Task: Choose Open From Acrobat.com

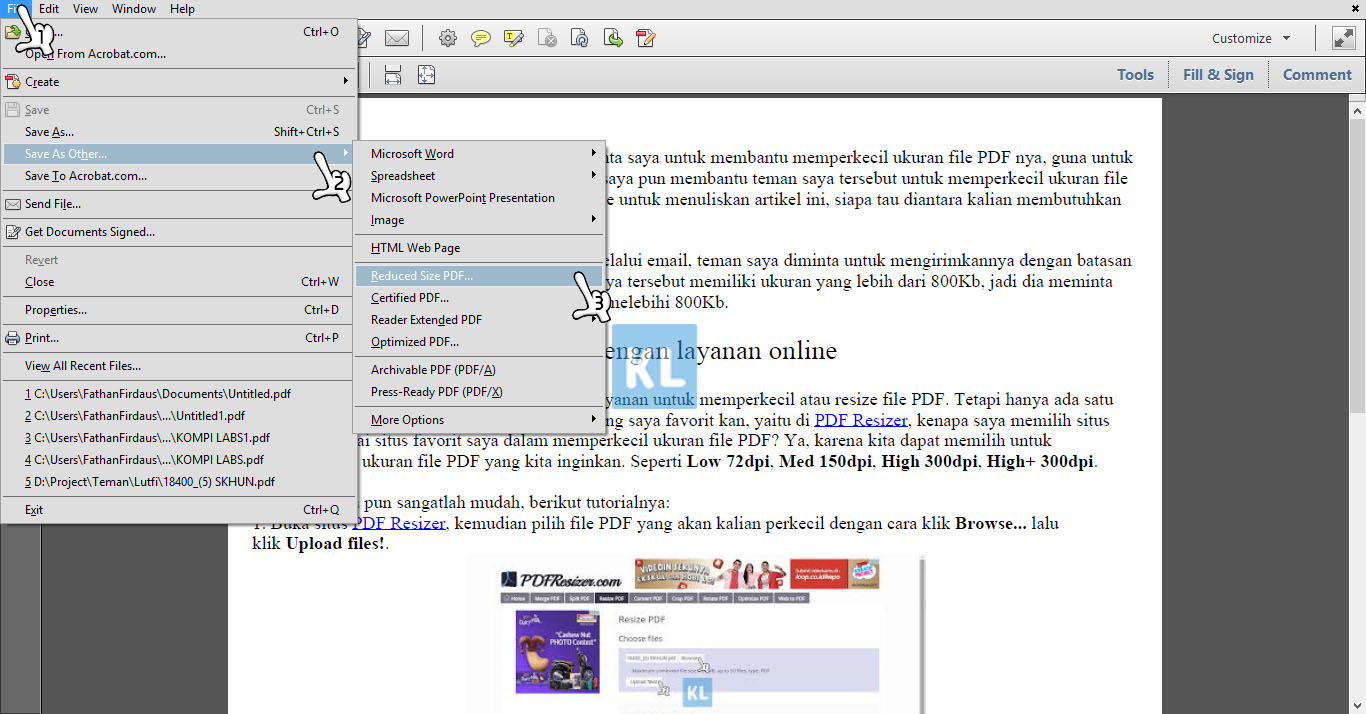Action: tap(179, 54)
